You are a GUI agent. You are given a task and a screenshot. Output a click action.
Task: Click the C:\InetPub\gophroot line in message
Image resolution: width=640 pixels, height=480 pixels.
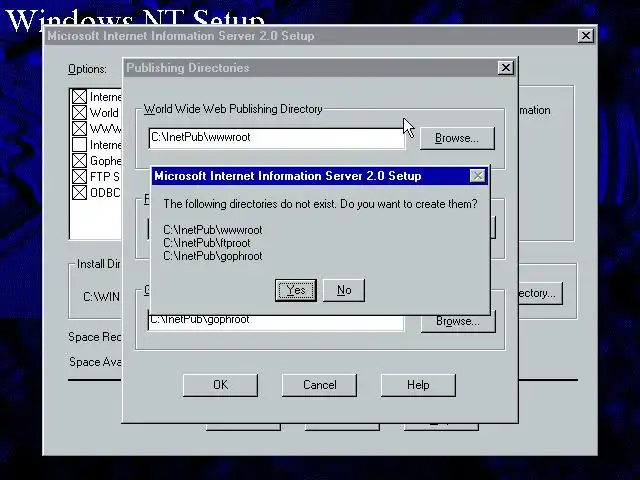213,256
